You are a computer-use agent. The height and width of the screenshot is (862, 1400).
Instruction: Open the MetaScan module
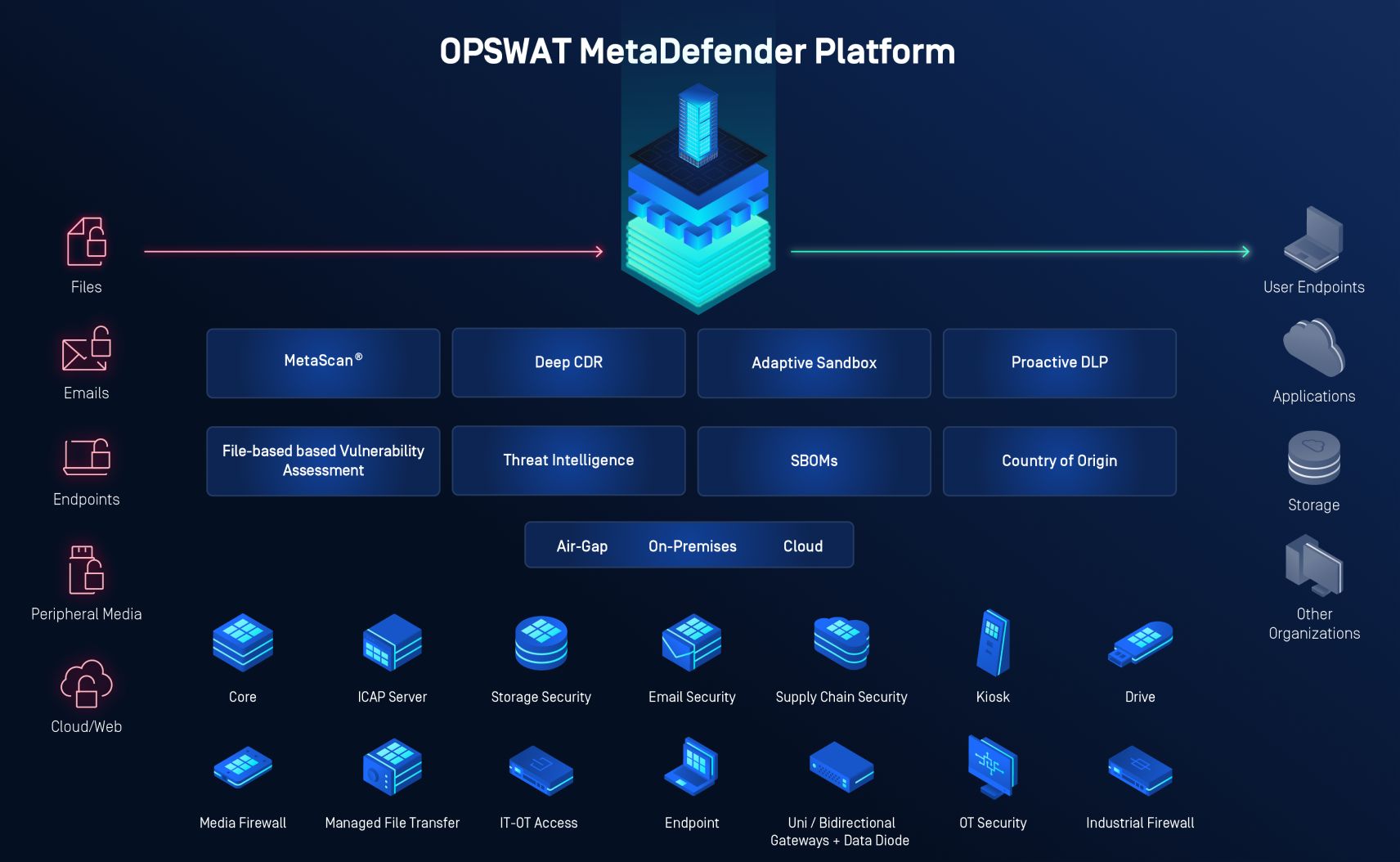(323, 362)
